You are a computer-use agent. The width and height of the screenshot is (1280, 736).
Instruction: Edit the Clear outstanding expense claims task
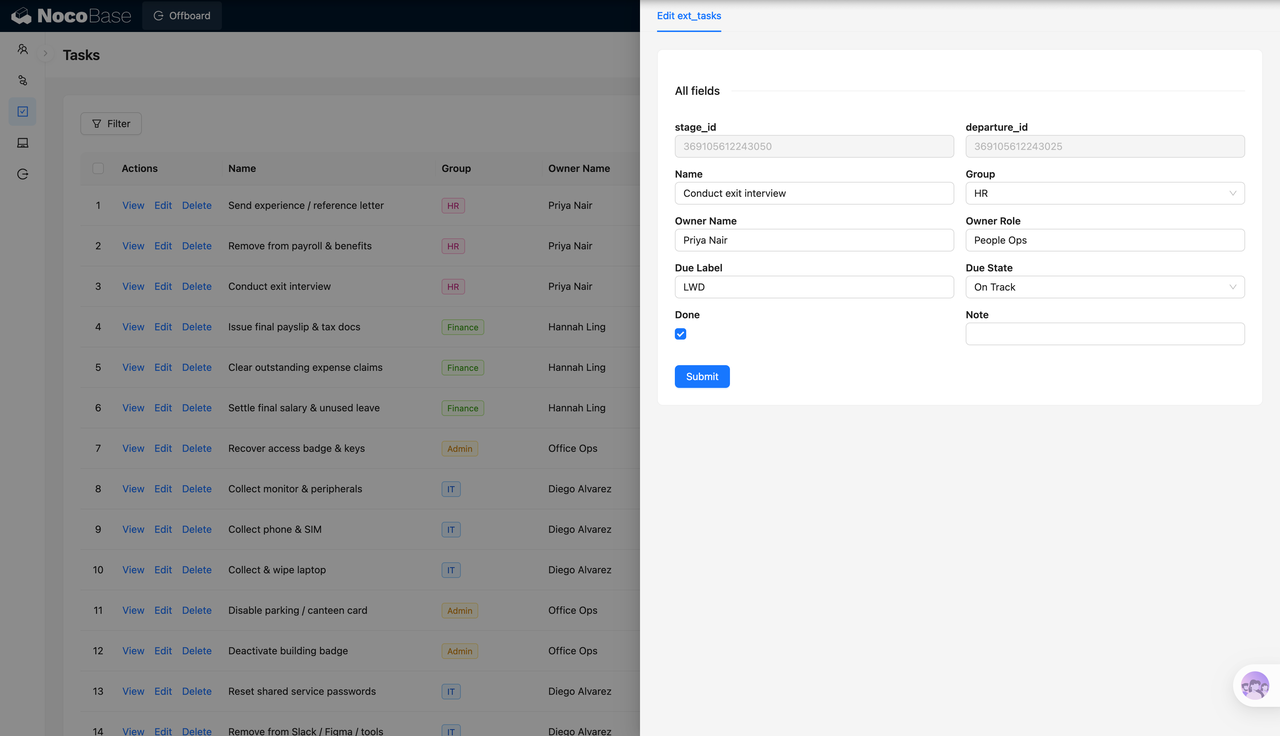pos(163,367)
